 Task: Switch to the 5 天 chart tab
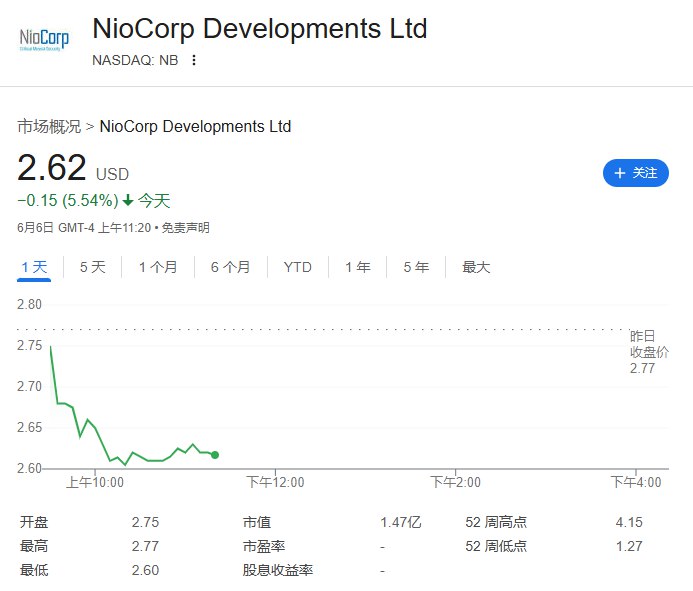pos(92,267)
